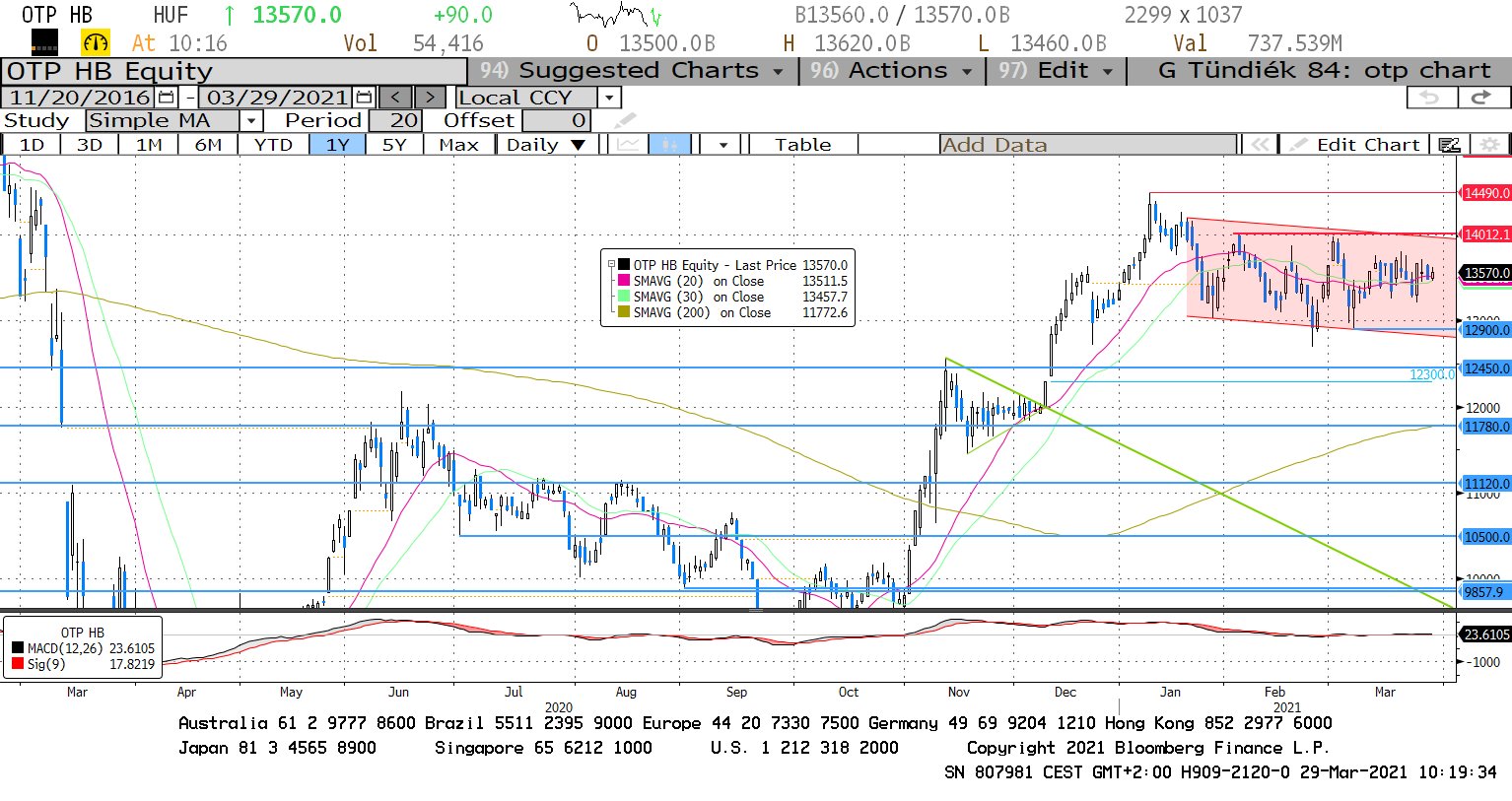Click the start date field 11/20/2016
1512x801 pixels.
pos(80,98)
